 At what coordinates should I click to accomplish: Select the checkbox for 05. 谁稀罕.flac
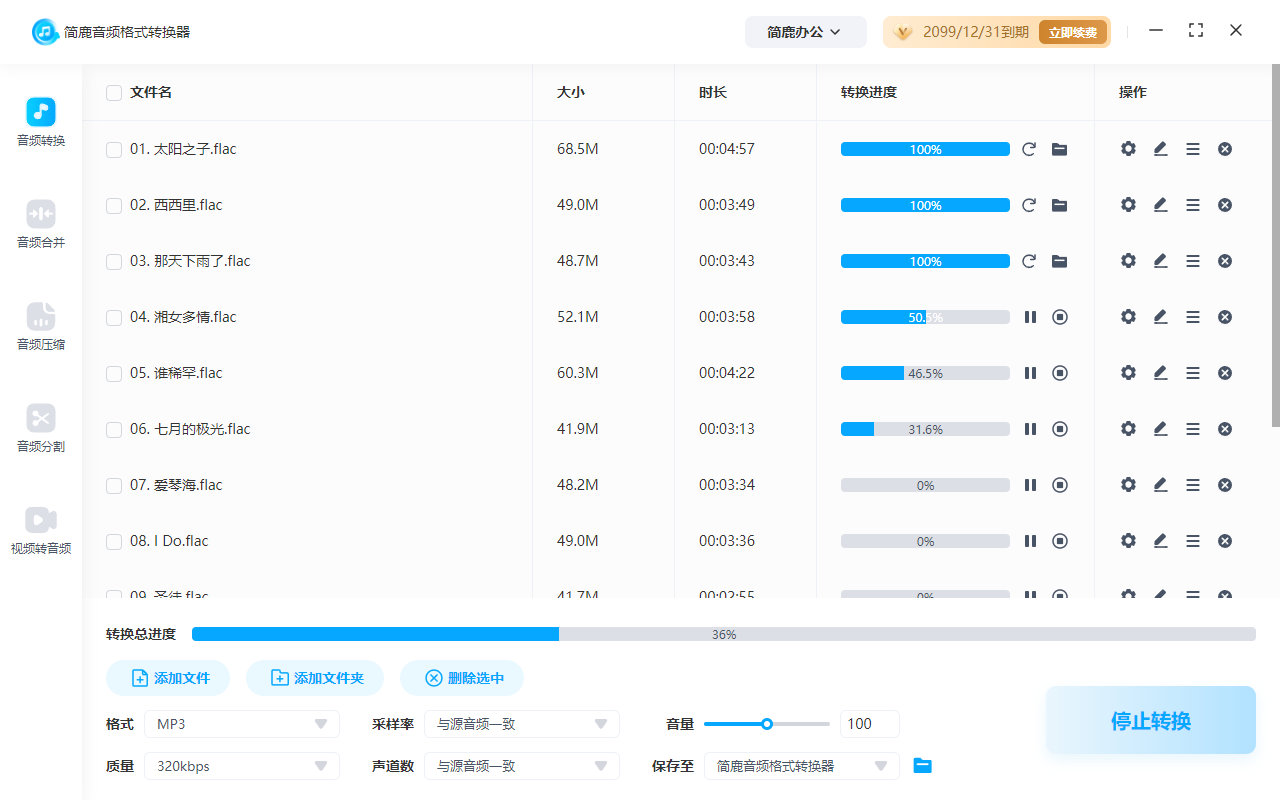click(x=114, y=373)
